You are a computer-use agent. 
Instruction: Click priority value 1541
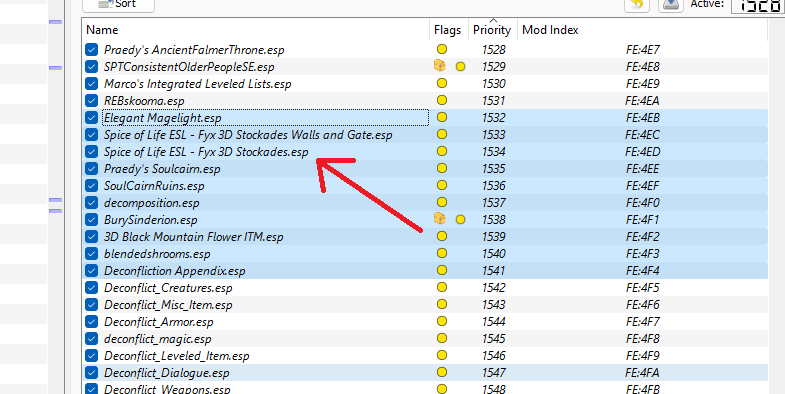point(494,271)
